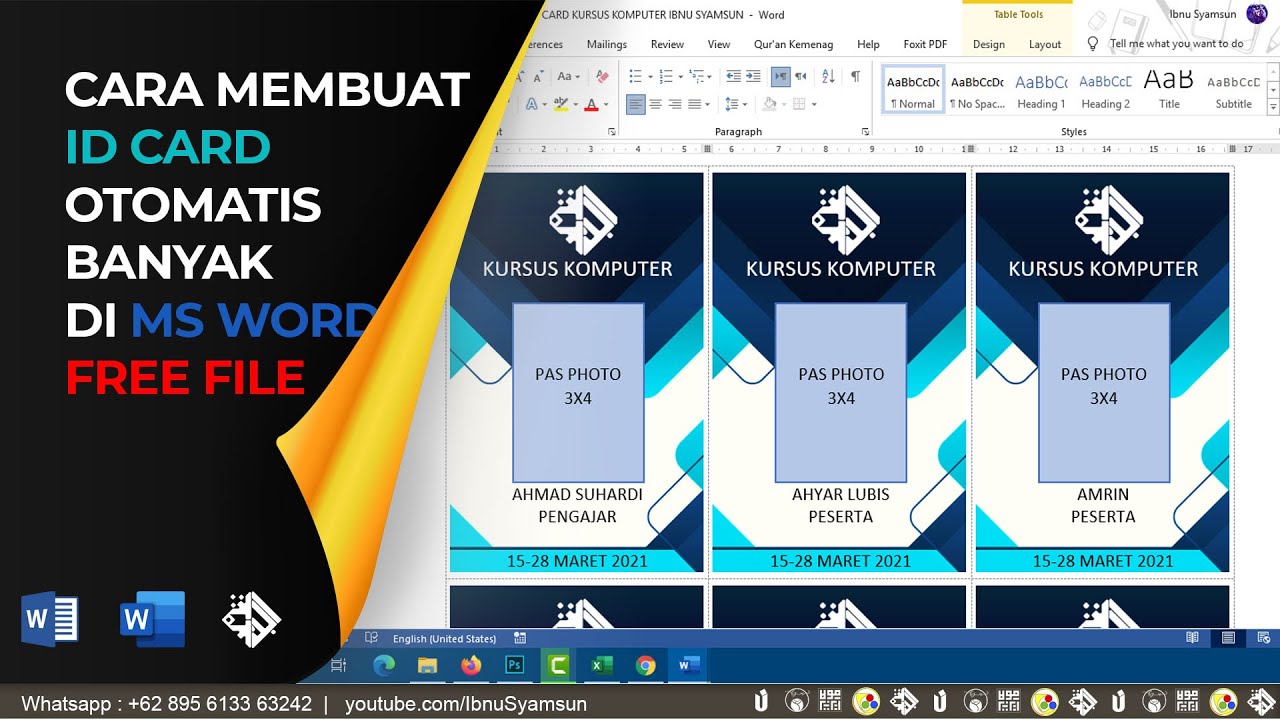Open Google Chrome from the taskbar
This screenshot has width=1280, height=720.
coord(645,665)
